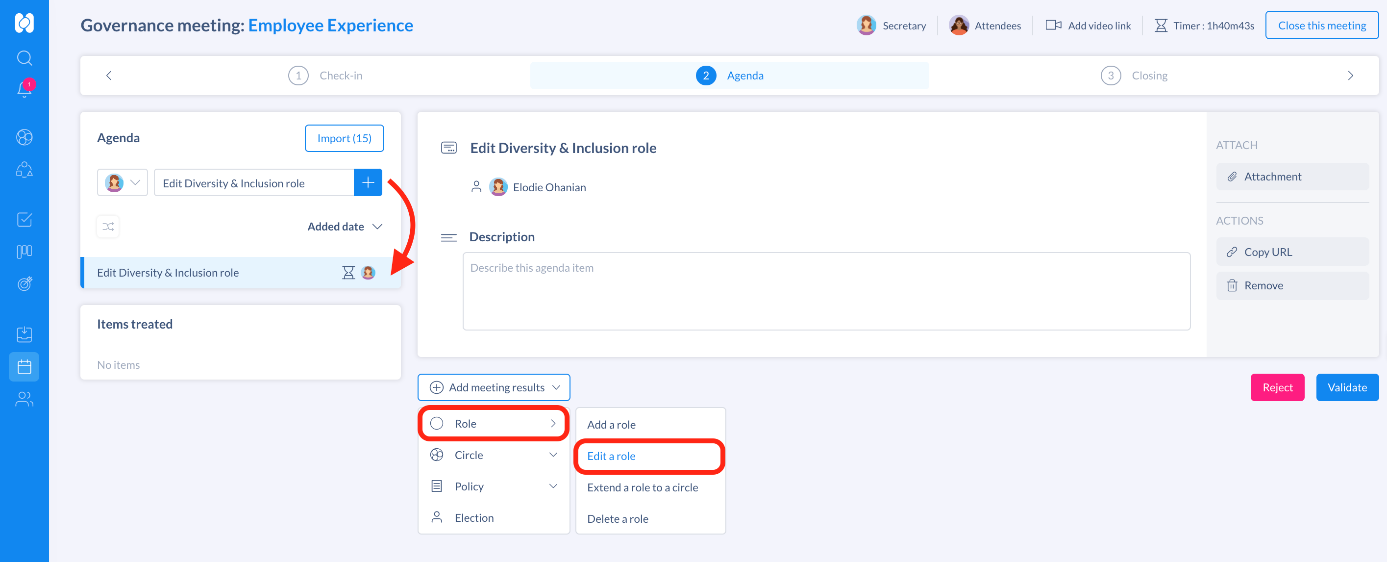Select Edit a role

650,456
